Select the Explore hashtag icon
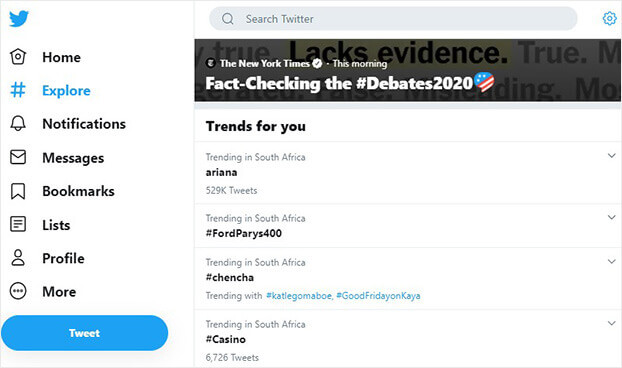Image resolution: width=622 pixels, height=368 pixels. pyautogui.click(x=18, y=90)
